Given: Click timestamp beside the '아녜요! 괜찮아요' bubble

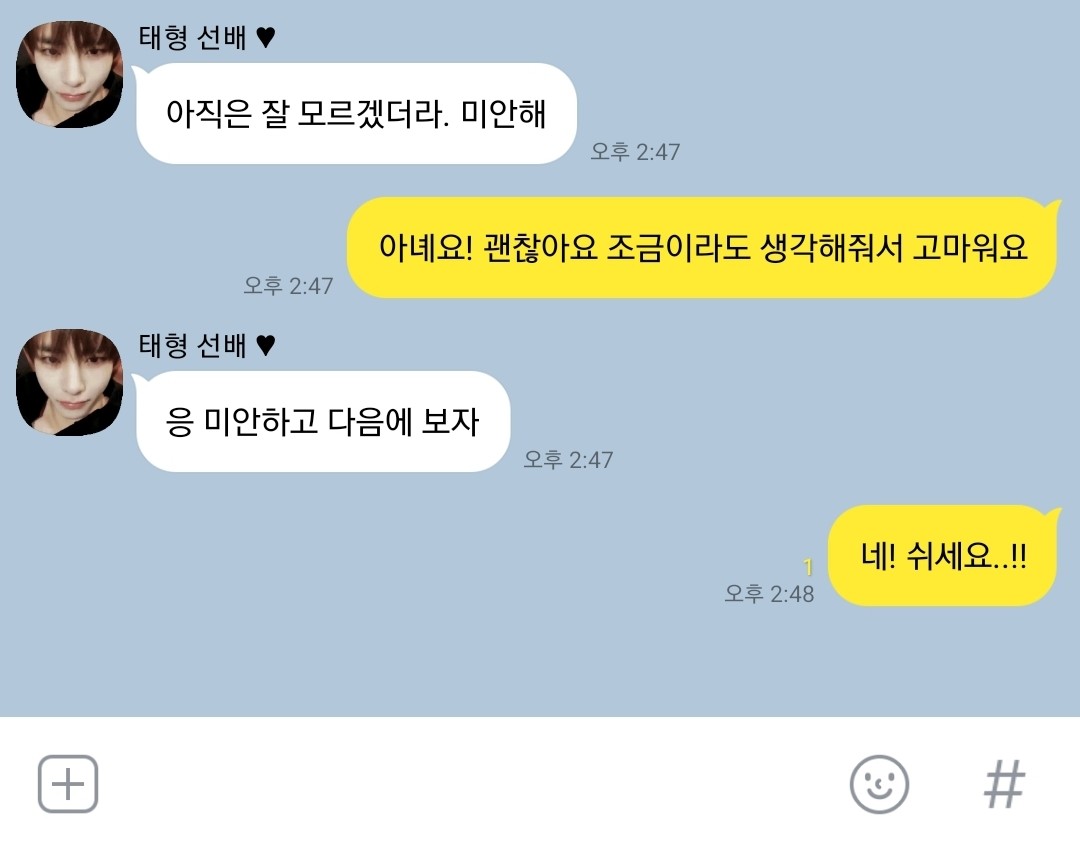Looking at the screenshot, I should point(288,285).
